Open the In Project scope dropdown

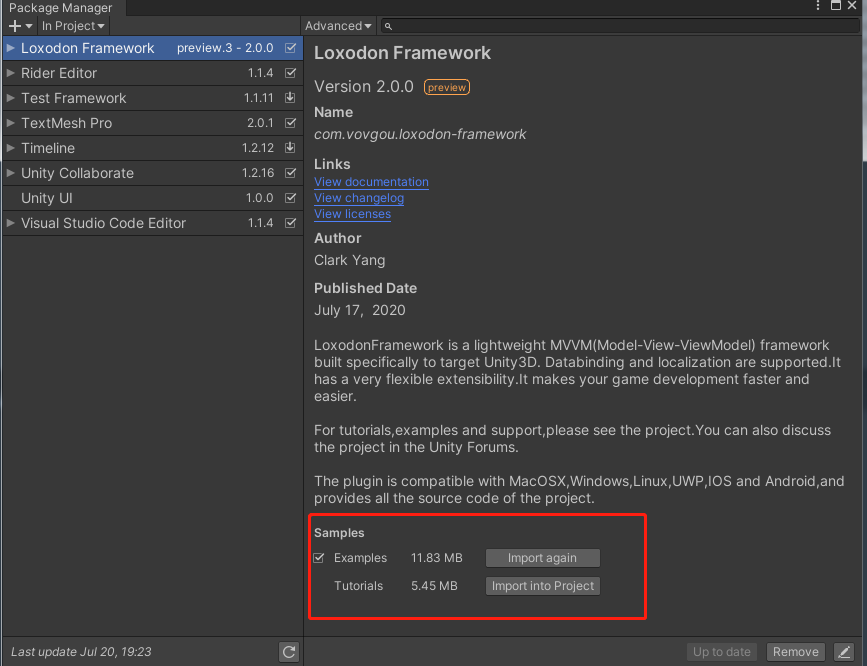(x=73, y=26)
